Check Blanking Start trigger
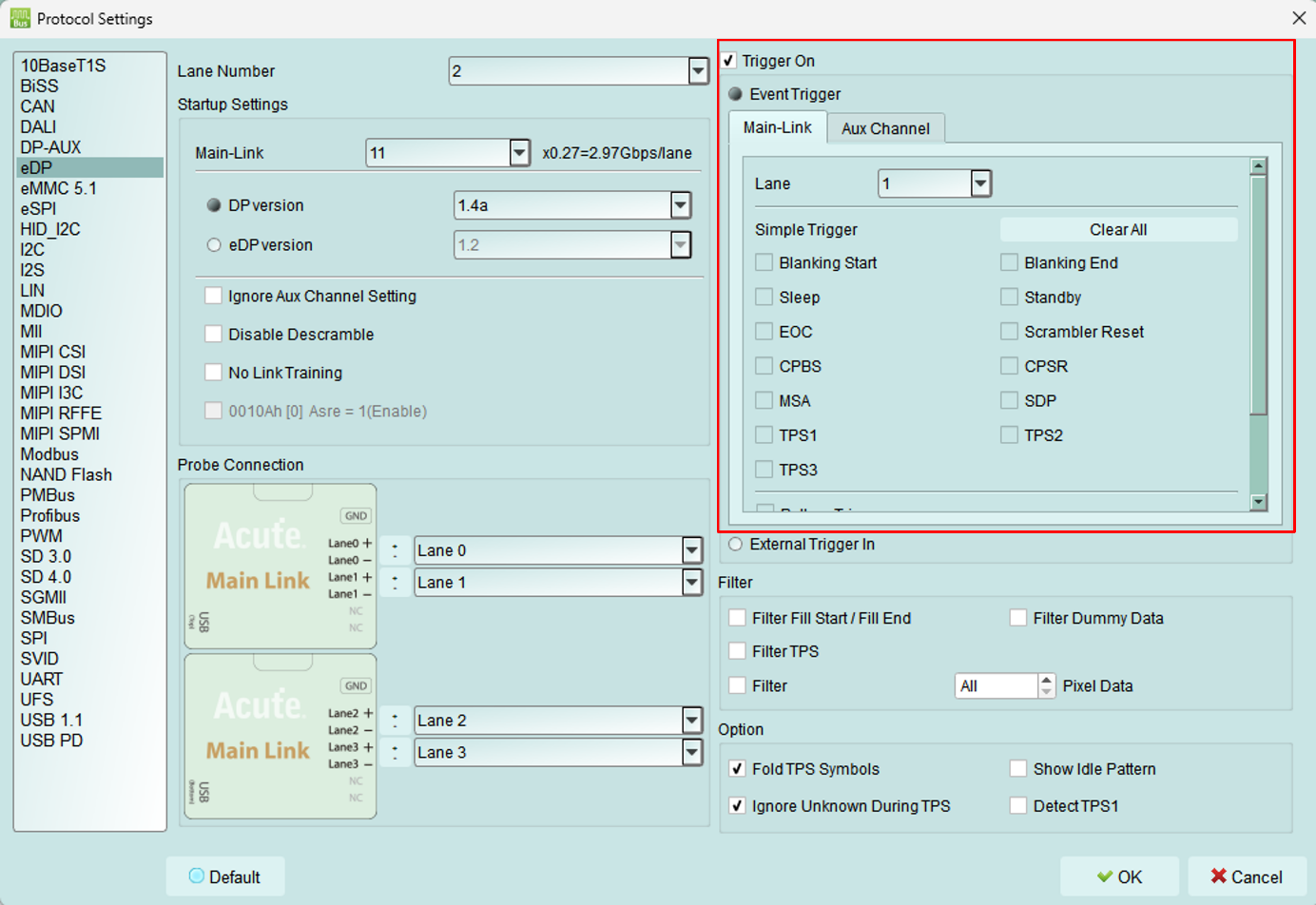 tap(764, 262)
